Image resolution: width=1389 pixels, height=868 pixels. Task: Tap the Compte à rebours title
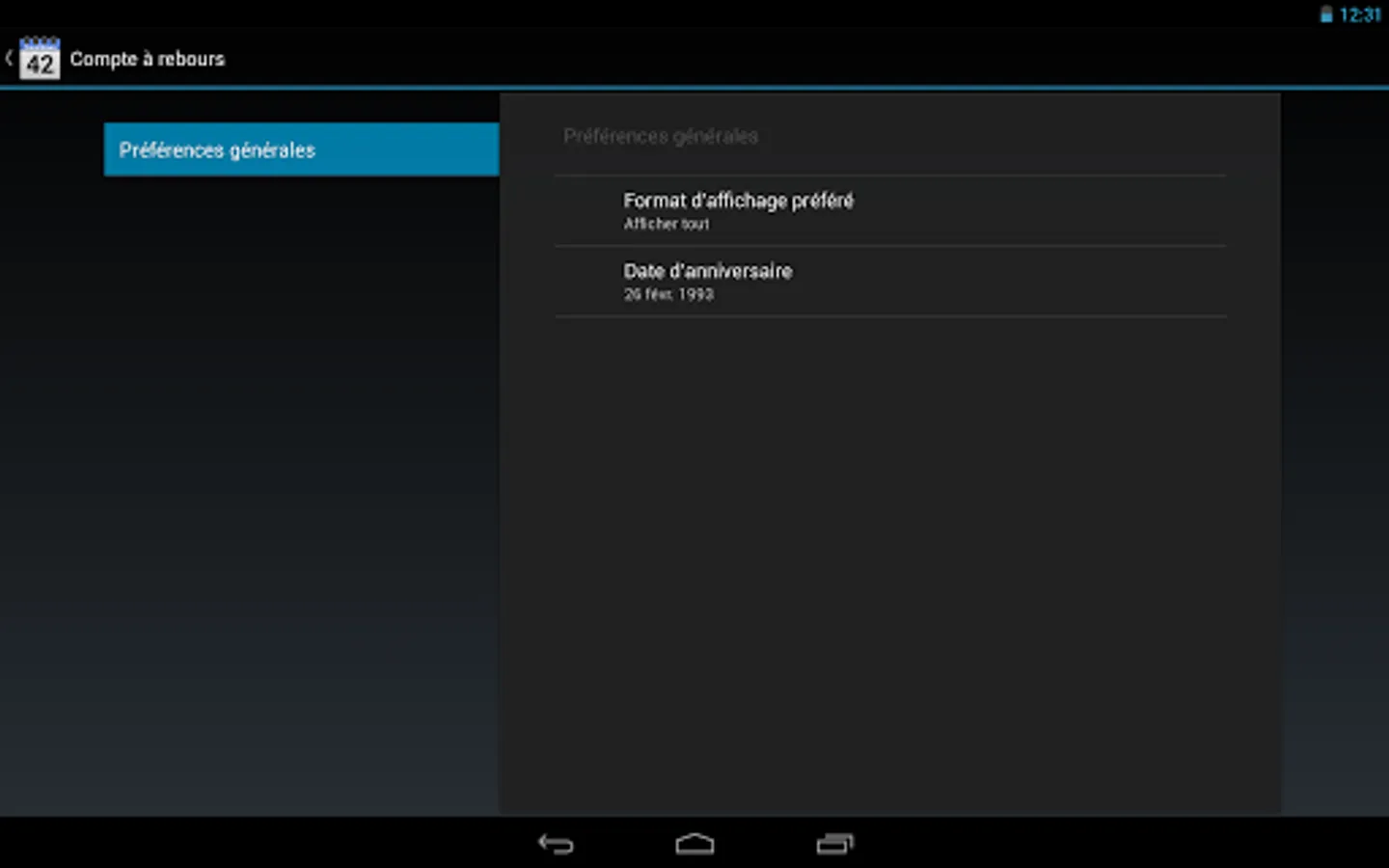click(148, 59)
